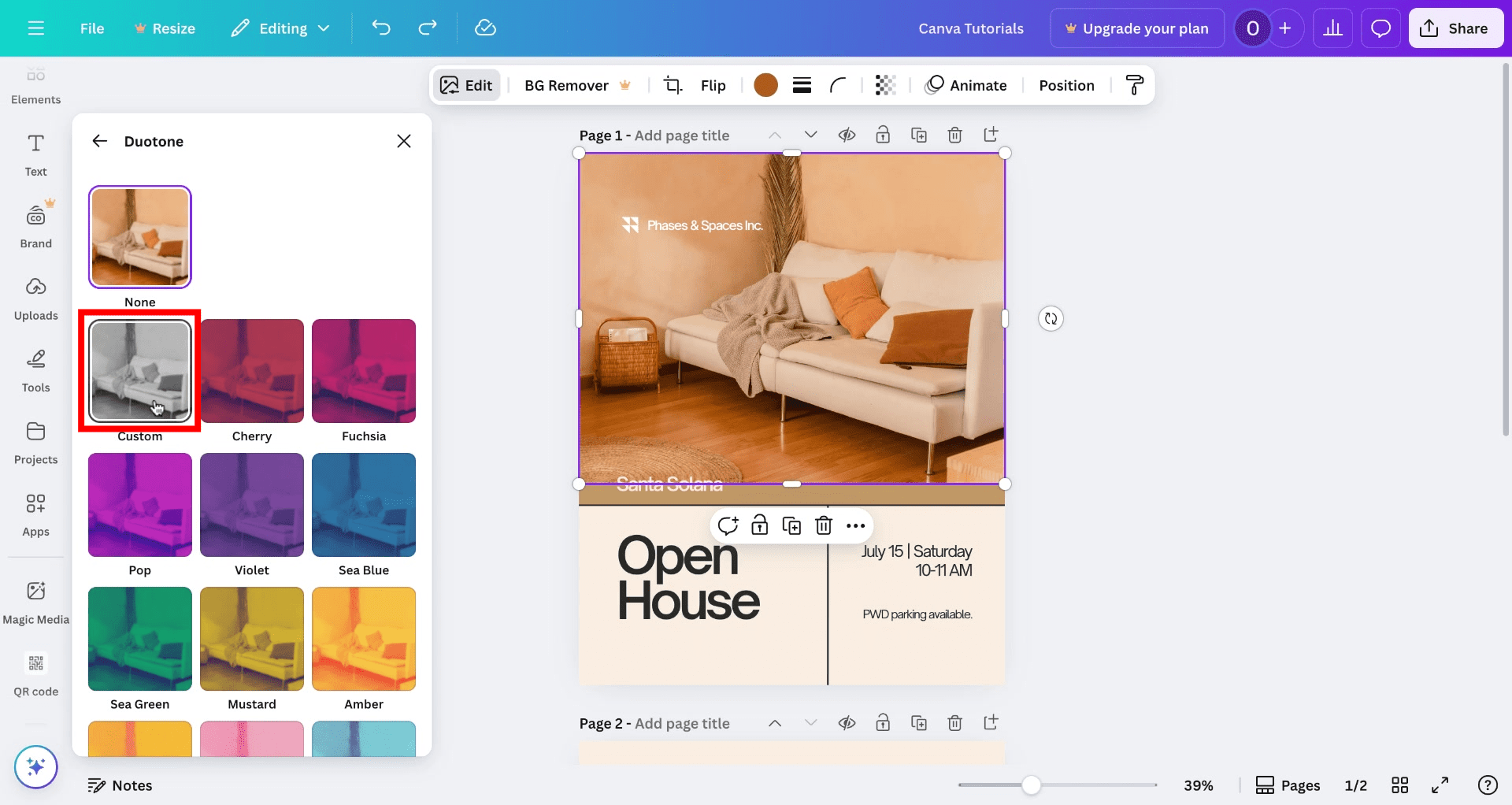1512x805 pixels.
Task: Apply the Sea Blue duotone preset
Action: [364, 505]
